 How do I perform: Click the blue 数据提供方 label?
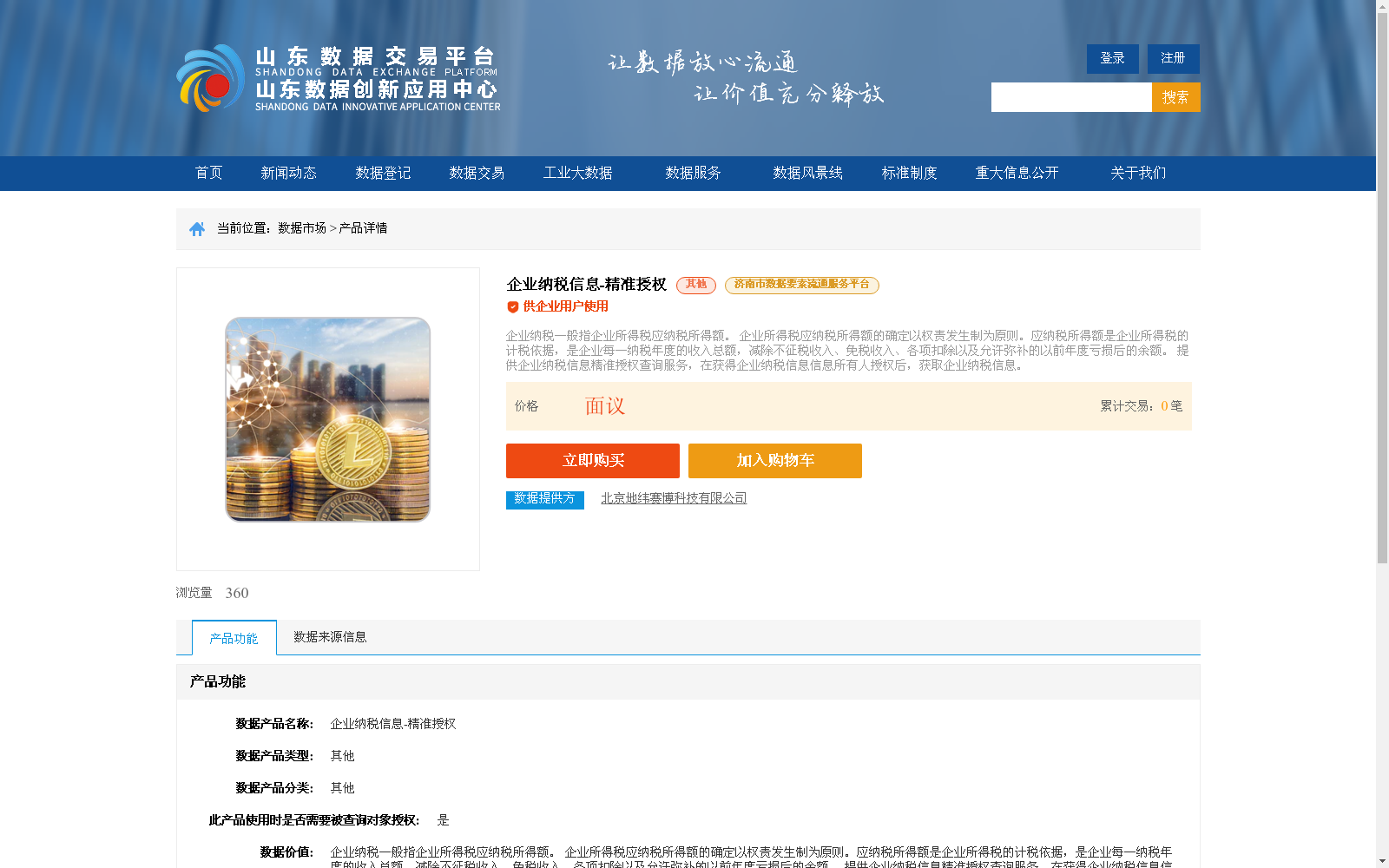(545, 499)
